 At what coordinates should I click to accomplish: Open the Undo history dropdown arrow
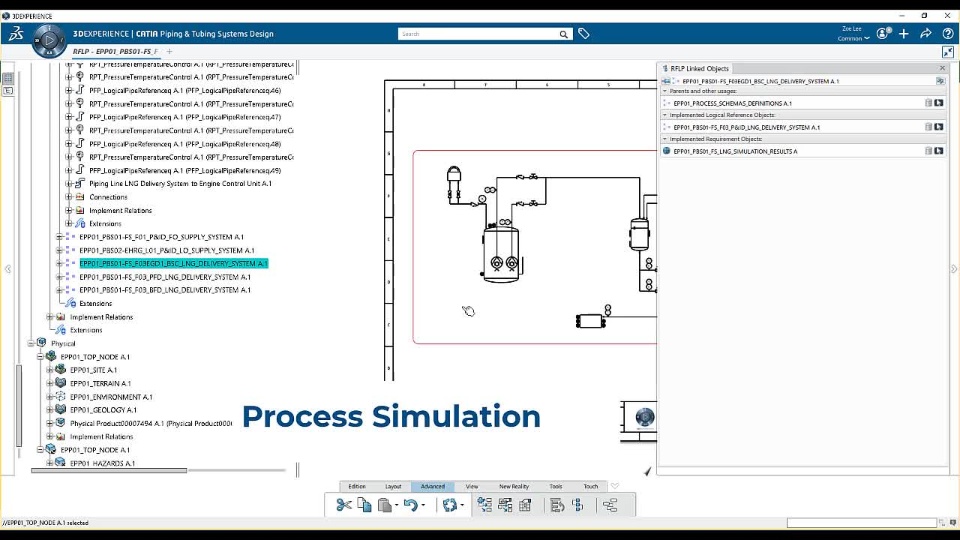(x=423, y=506)
